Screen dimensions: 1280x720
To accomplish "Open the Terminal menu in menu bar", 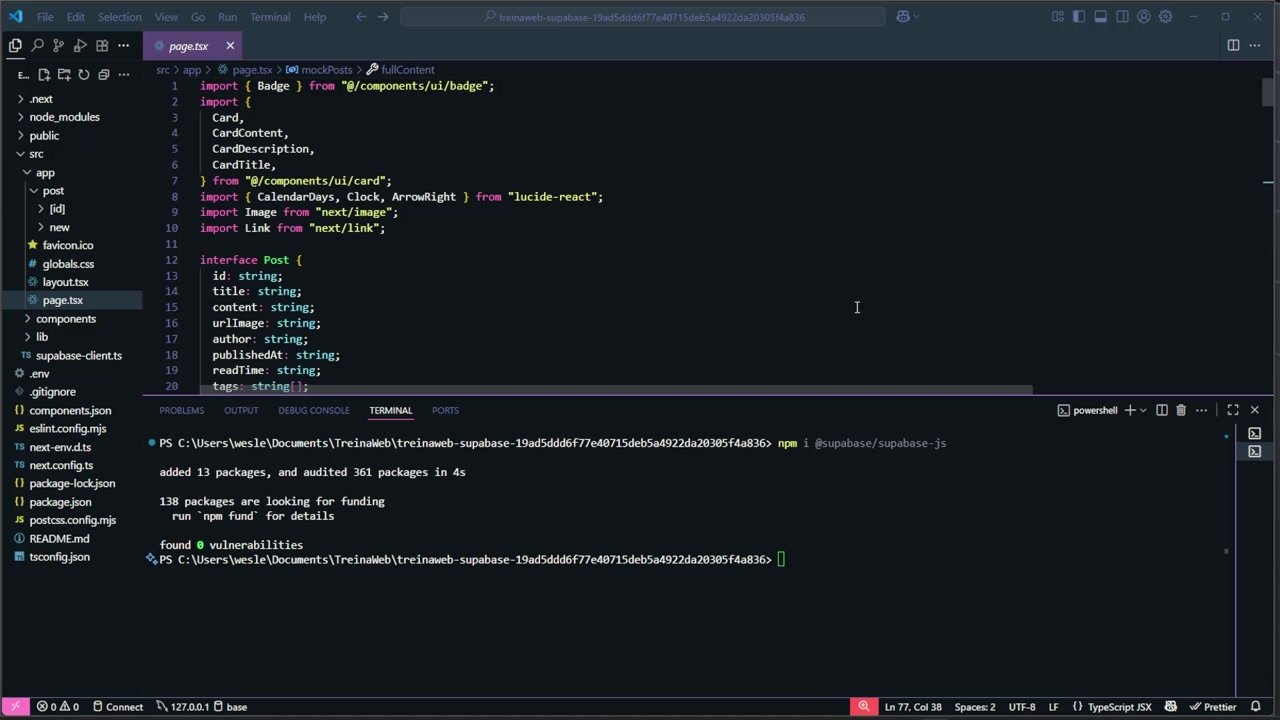I will (x=270, y=17).
